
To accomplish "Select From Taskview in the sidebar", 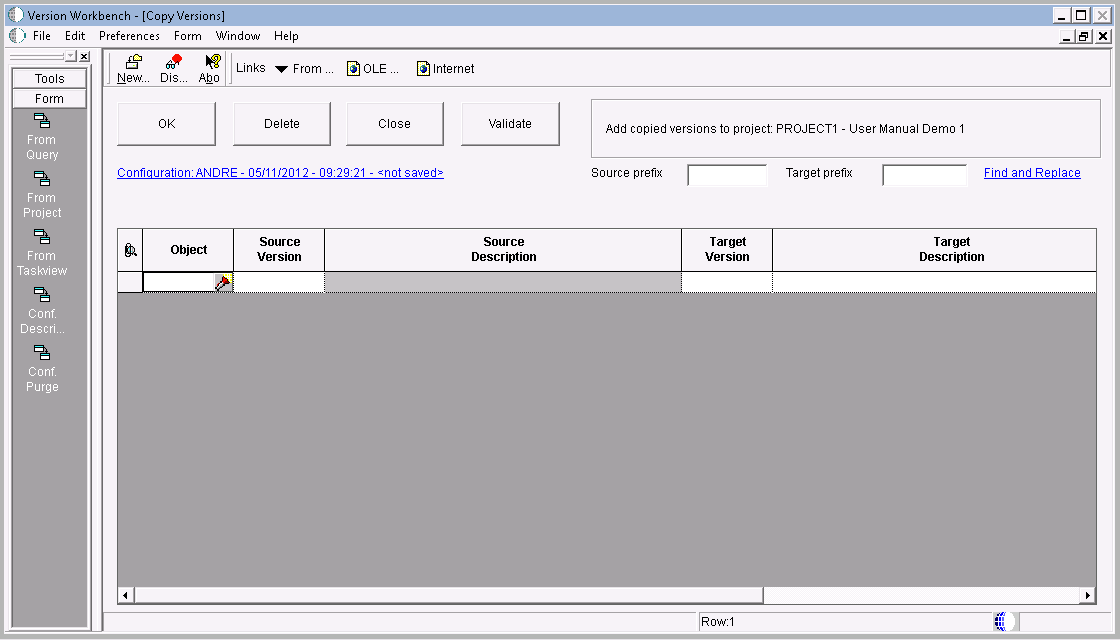I will pyautogui.click(x=41, y=255).
